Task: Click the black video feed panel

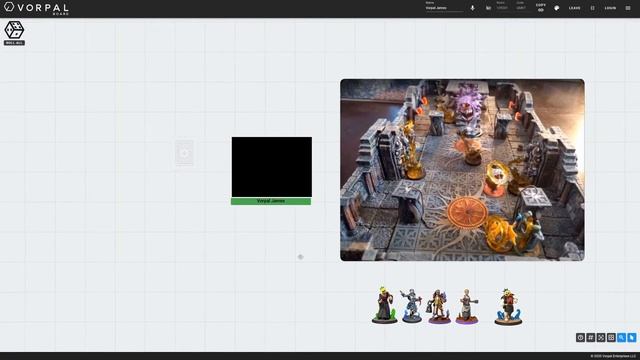Action: pos(272,167)
